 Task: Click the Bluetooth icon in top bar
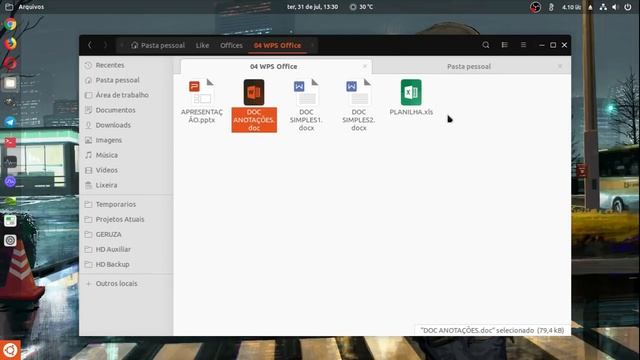(x=551, y=7)
